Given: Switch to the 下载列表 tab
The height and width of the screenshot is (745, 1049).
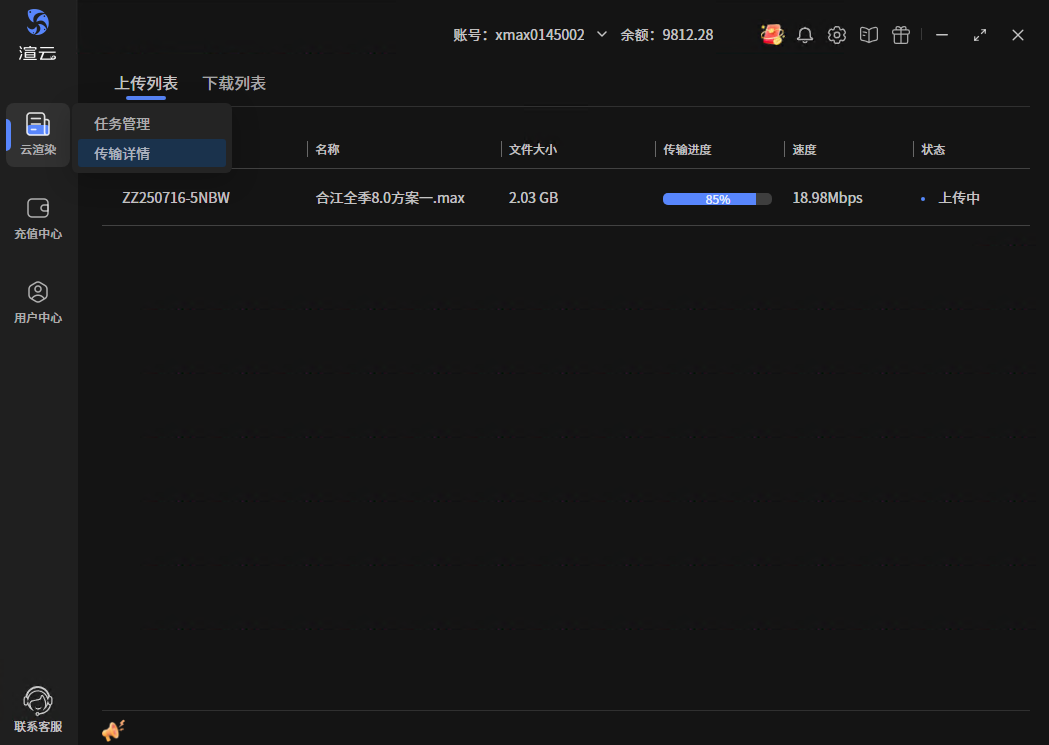Looking at the screenshot, I should point(234,83).
